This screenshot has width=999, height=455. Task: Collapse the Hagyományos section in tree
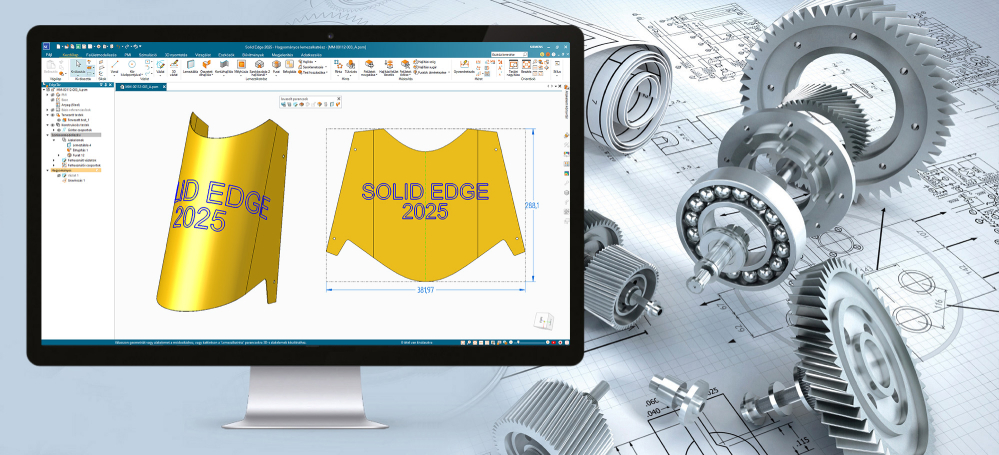[x=48, y=170]
